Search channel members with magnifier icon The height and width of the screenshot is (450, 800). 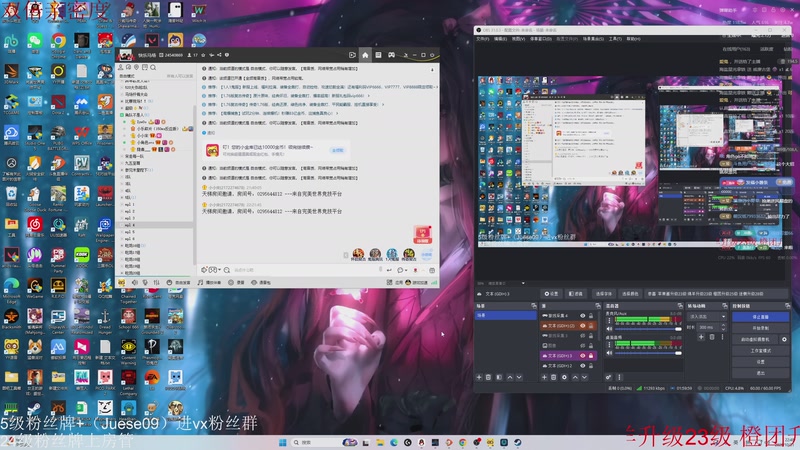pyautogui.click(x=153, y=67)
